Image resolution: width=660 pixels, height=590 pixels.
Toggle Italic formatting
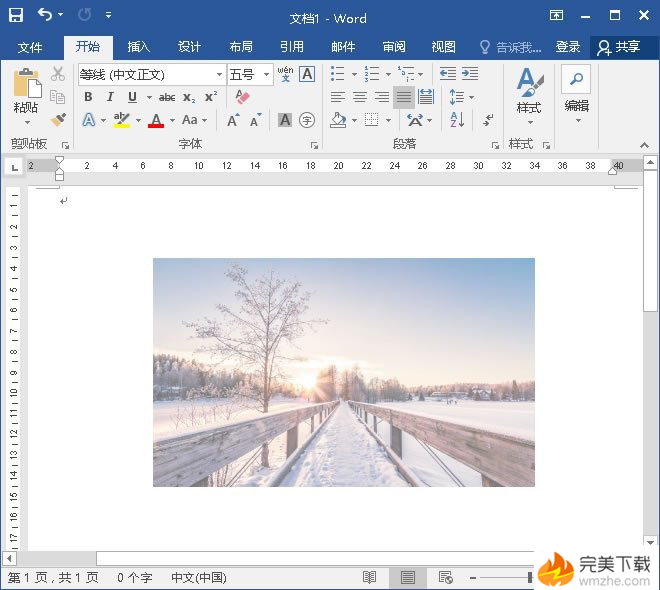[110, 97]
